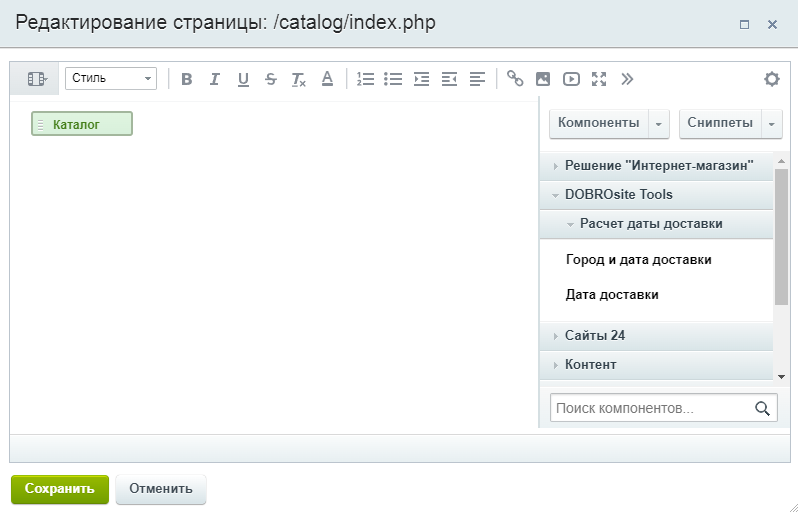Apply italic formatting
The width and height of the screenshot is (798, 512).
click(214, 79)
